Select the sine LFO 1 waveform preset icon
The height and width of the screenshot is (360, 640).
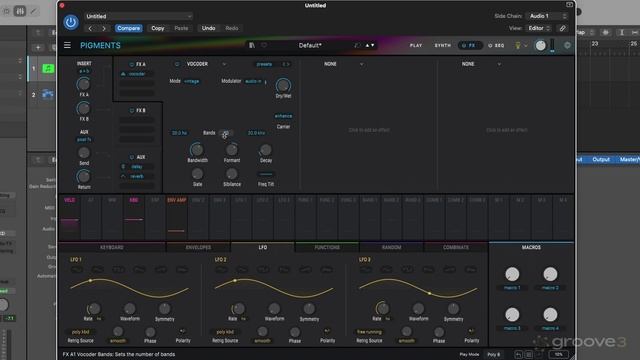(x=76, y=270)
